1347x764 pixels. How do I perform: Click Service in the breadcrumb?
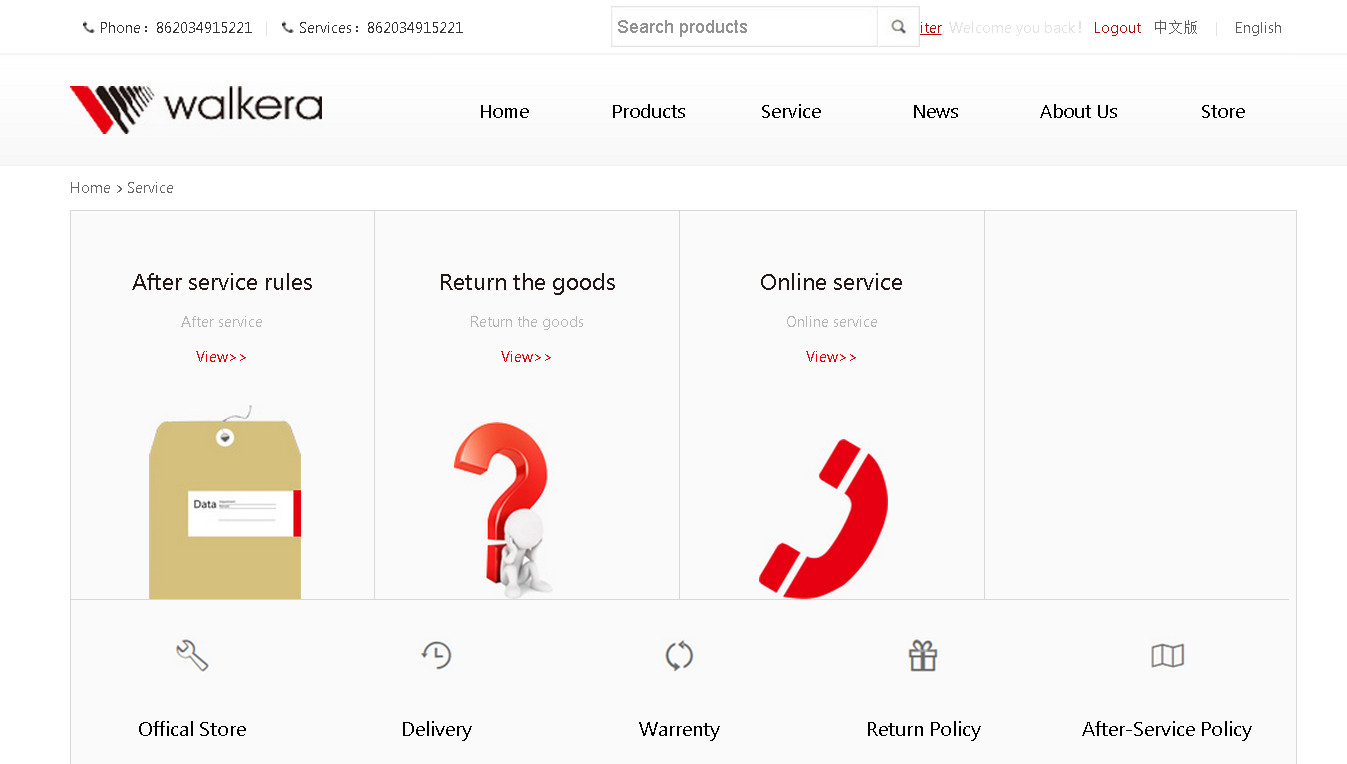[150, 188]
